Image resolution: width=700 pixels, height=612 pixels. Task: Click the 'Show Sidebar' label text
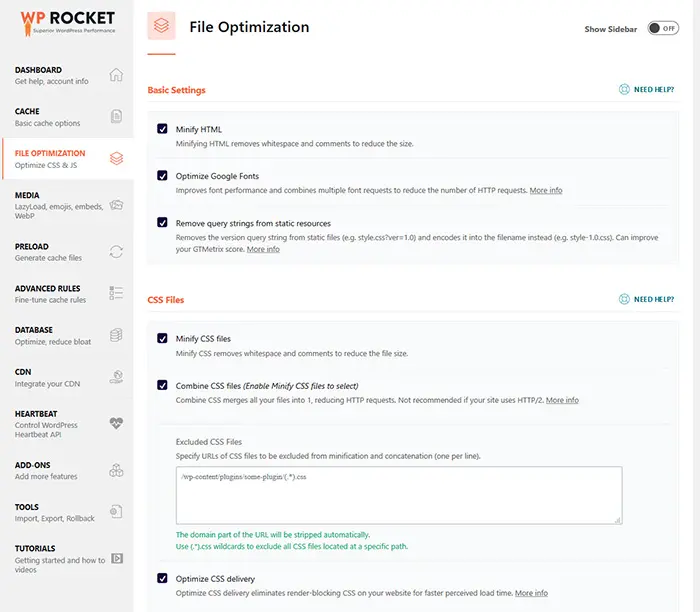611,29
